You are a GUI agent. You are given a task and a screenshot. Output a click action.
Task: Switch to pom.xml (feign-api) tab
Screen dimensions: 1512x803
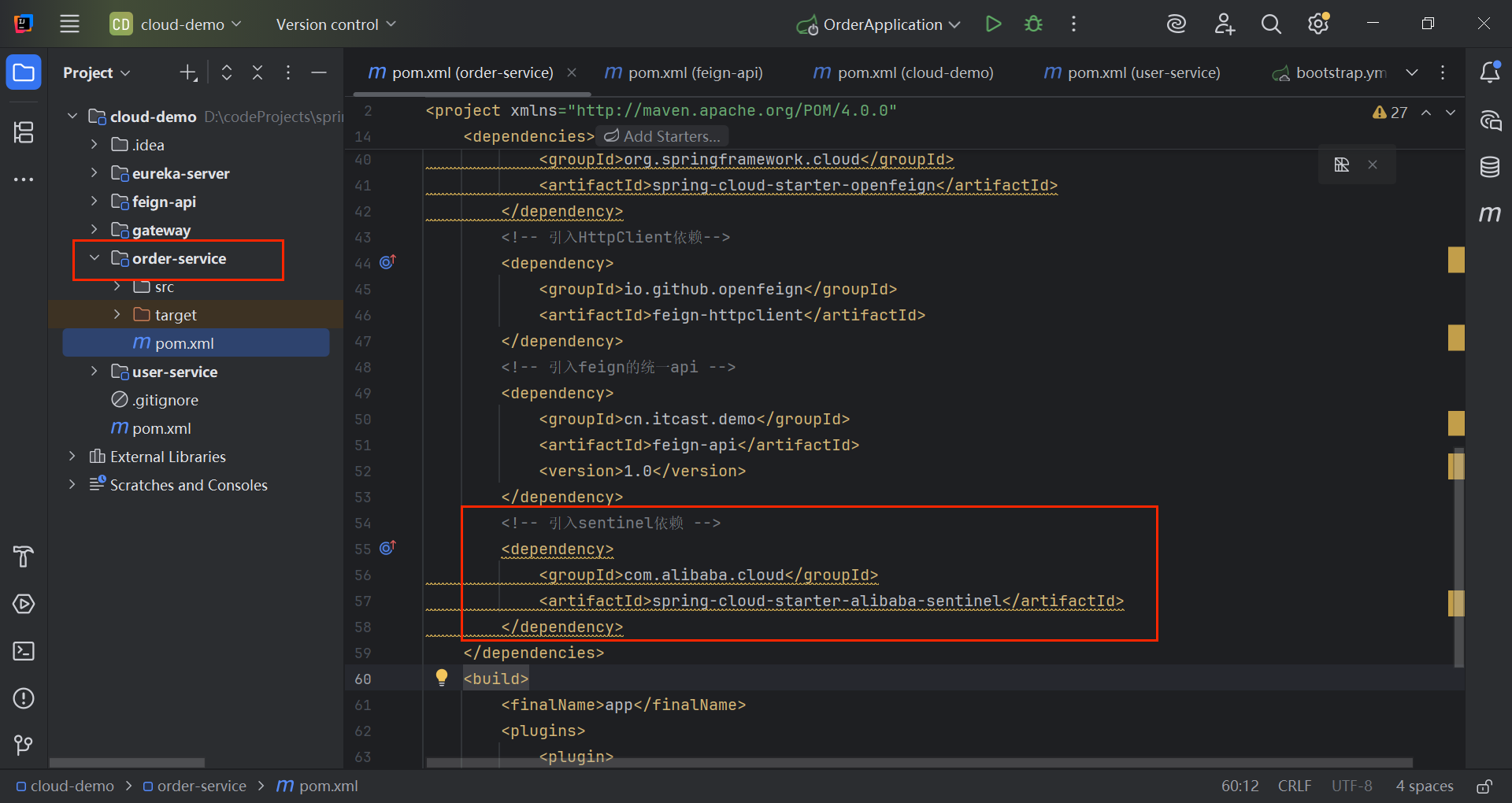(x=684, y=72)
